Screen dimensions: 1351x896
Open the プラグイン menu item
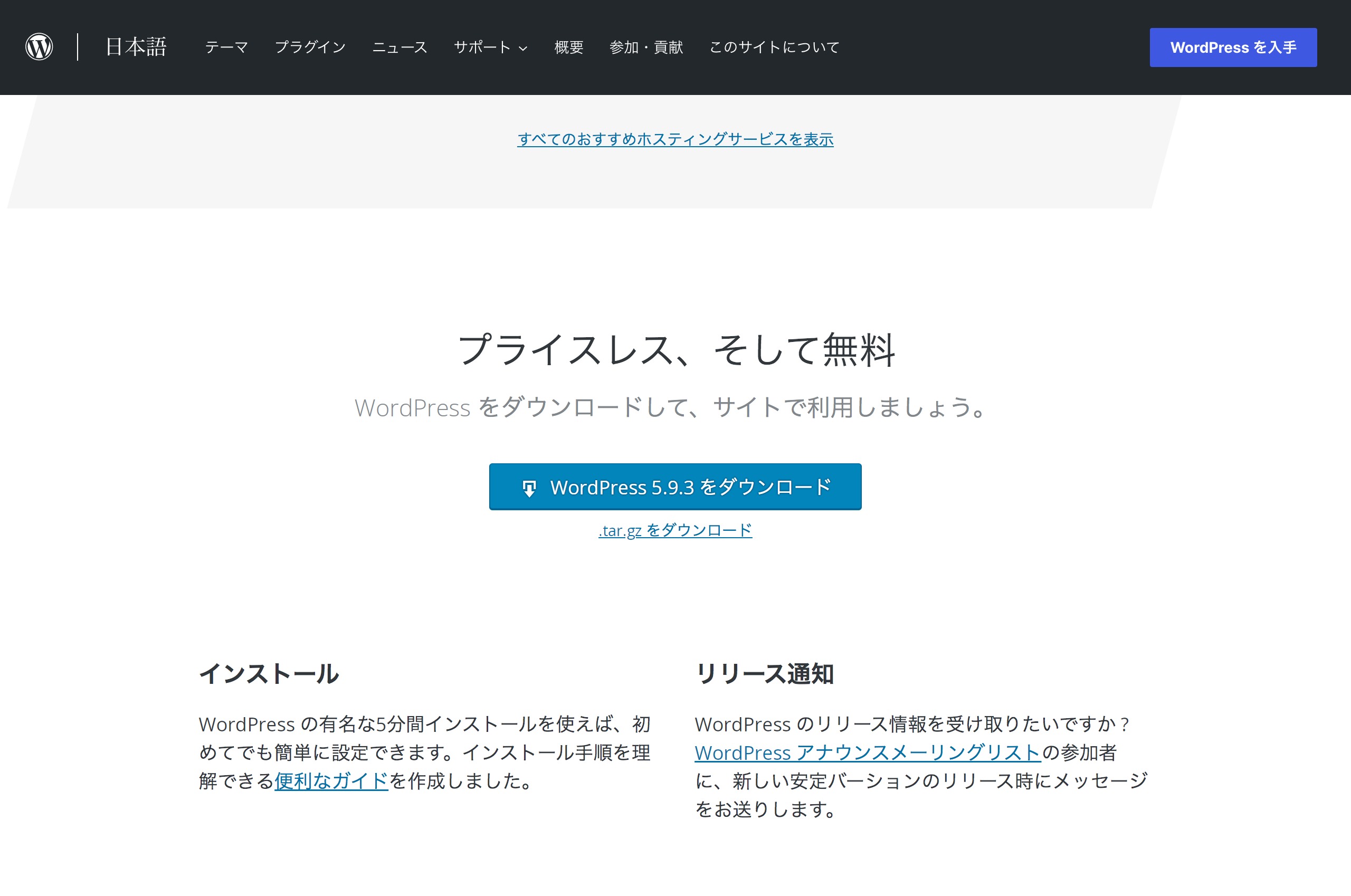pyautogui.click(x=310, y=47)
